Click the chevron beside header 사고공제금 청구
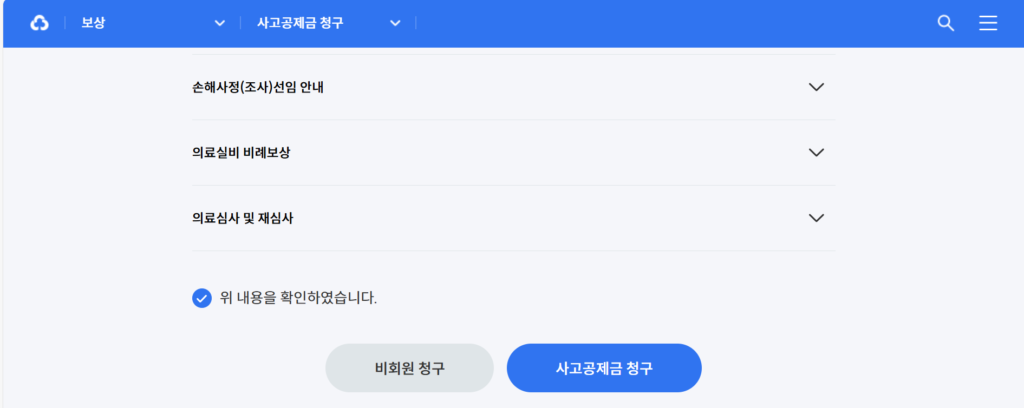1024x408 pixels. (395, 24)
